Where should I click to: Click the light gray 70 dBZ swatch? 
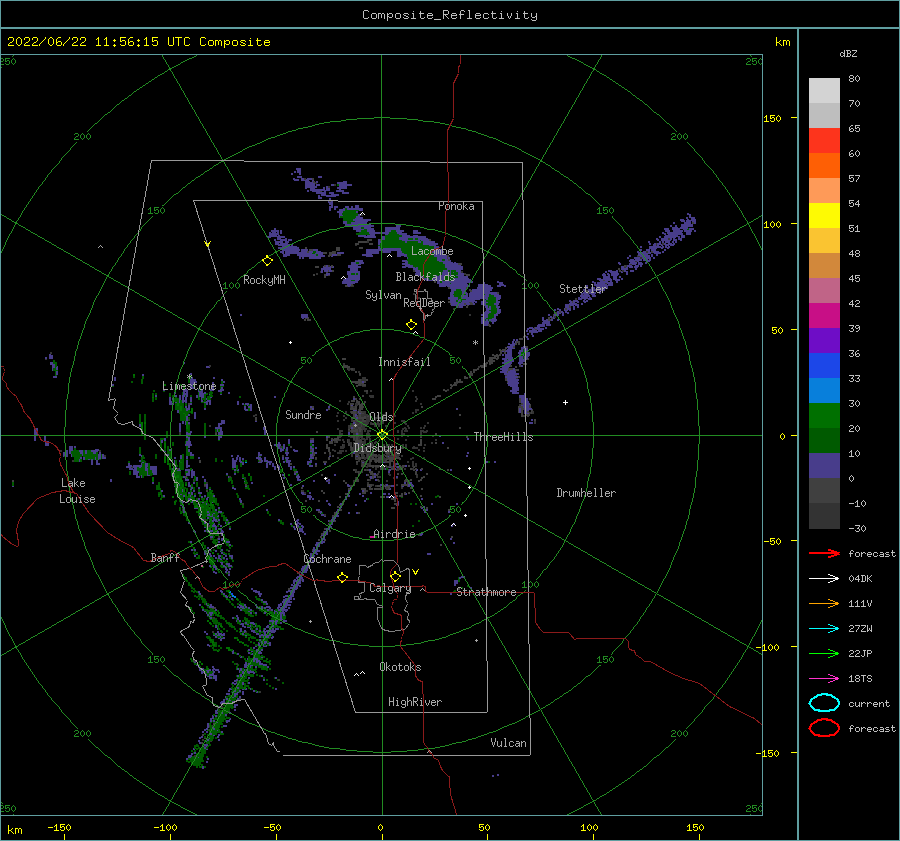tap(824, 91)
